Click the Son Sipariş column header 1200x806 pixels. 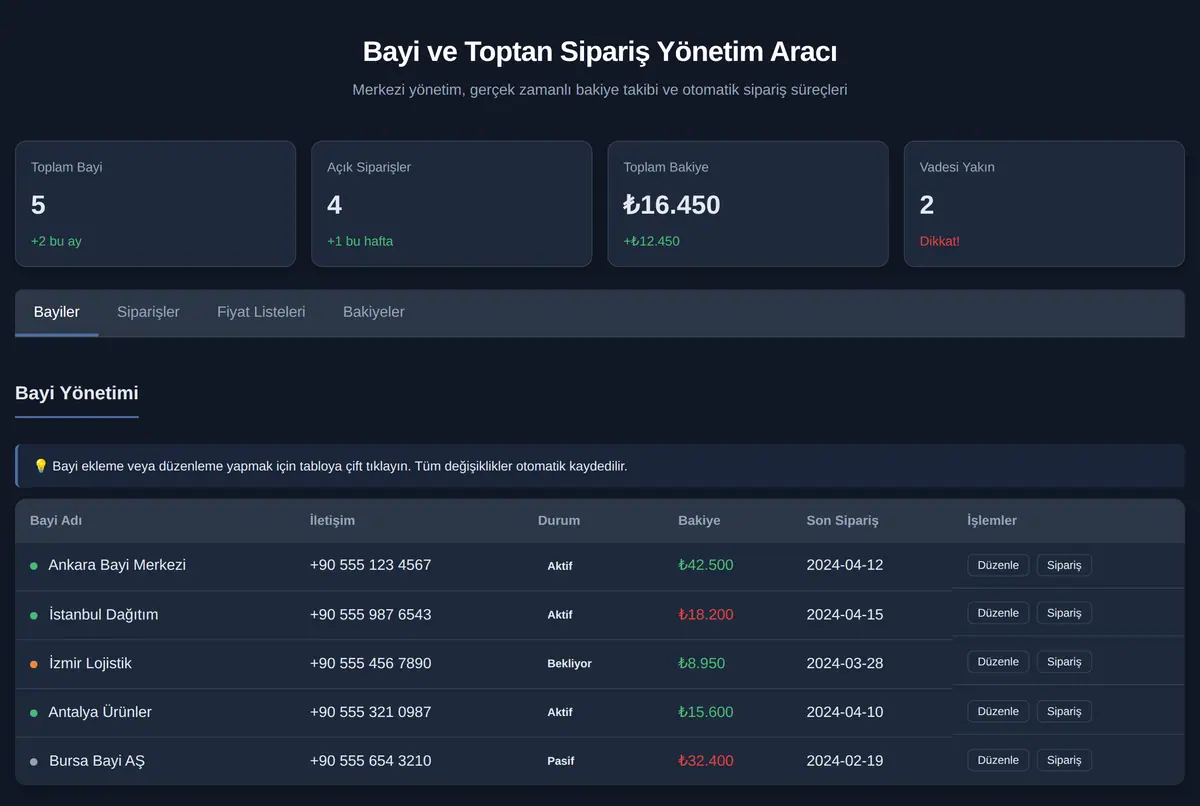click(x=842, y=520)
